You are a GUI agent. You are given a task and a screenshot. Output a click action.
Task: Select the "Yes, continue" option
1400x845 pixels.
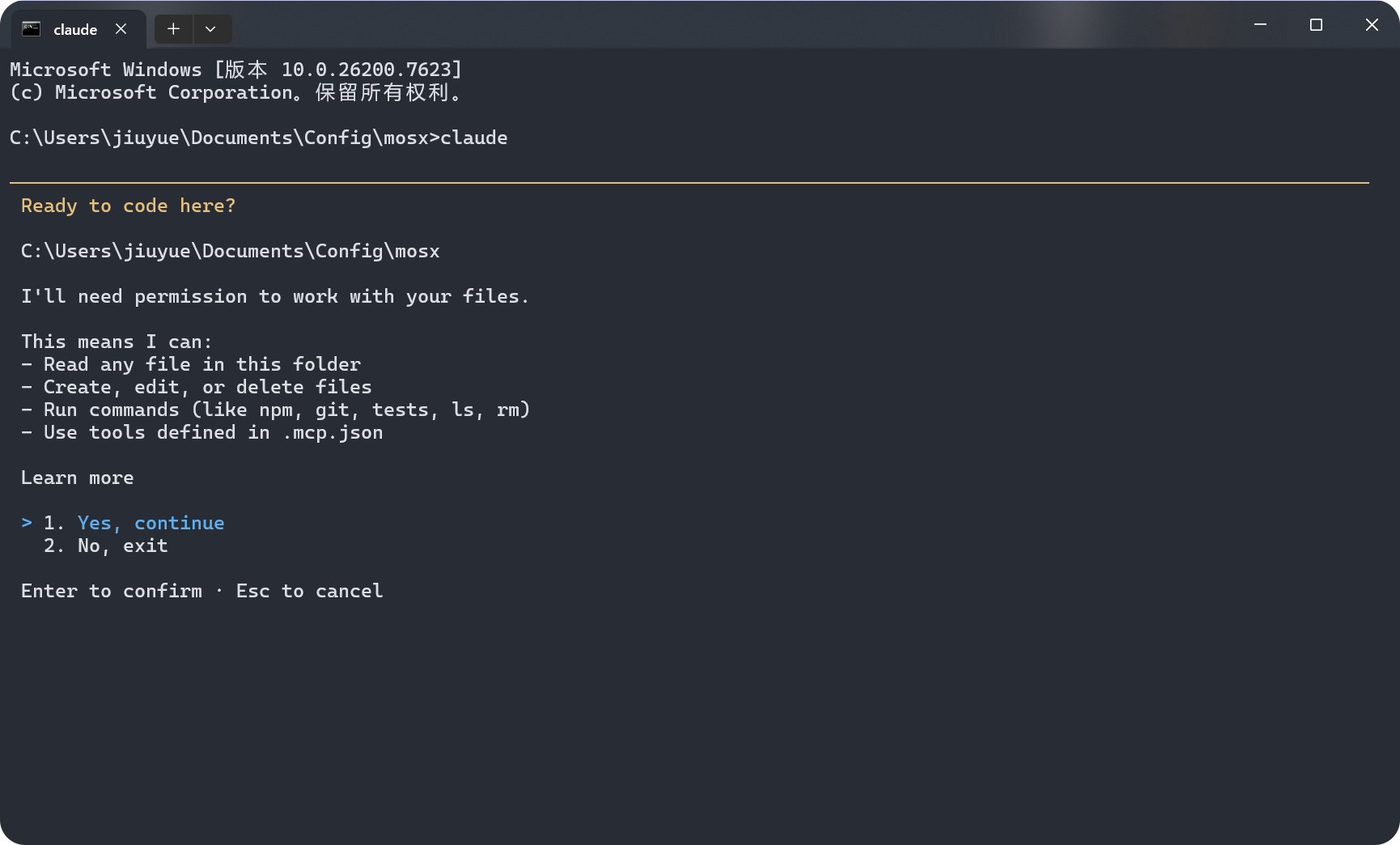(x=151, y=523)
